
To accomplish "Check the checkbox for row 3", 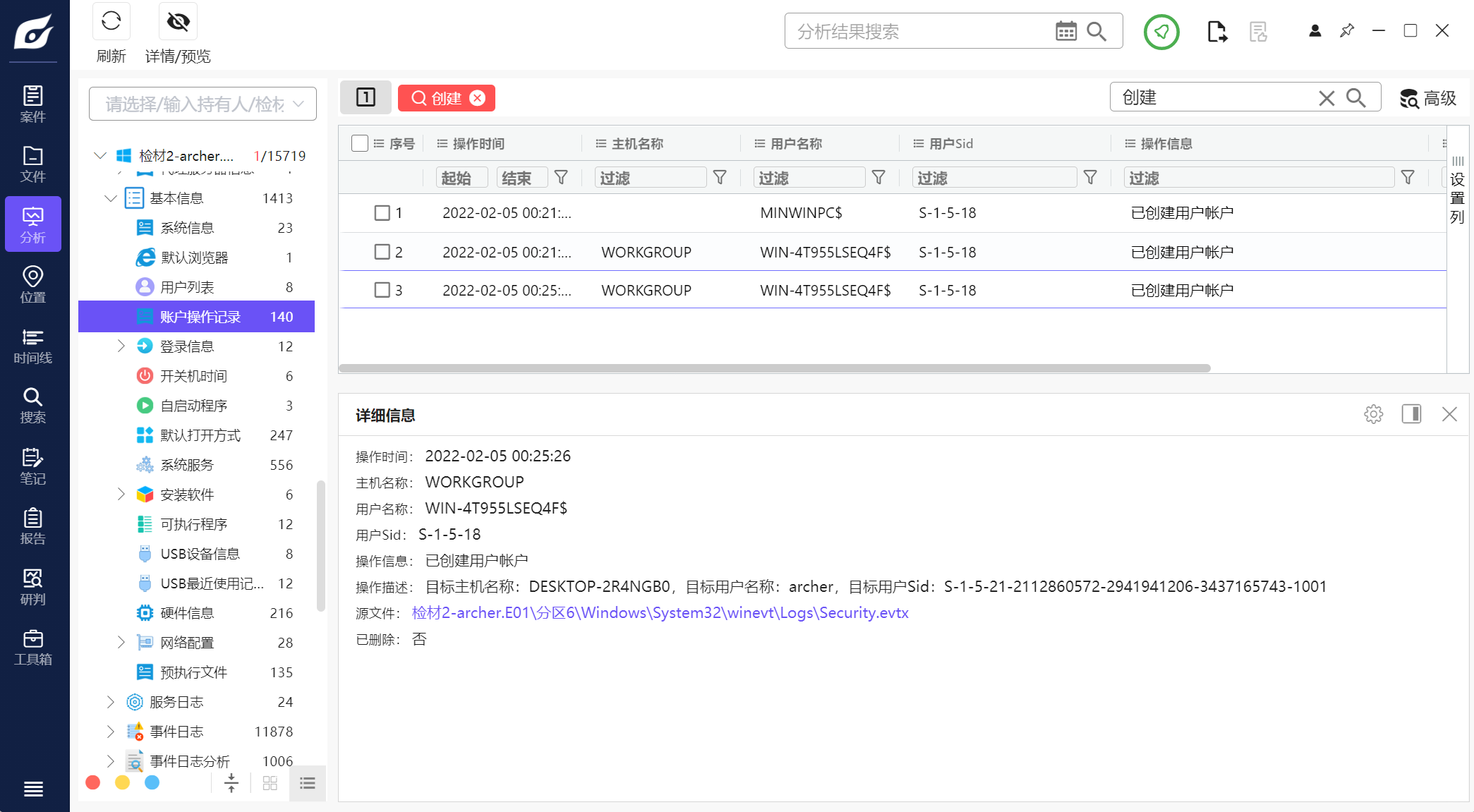I will (382, 290).
